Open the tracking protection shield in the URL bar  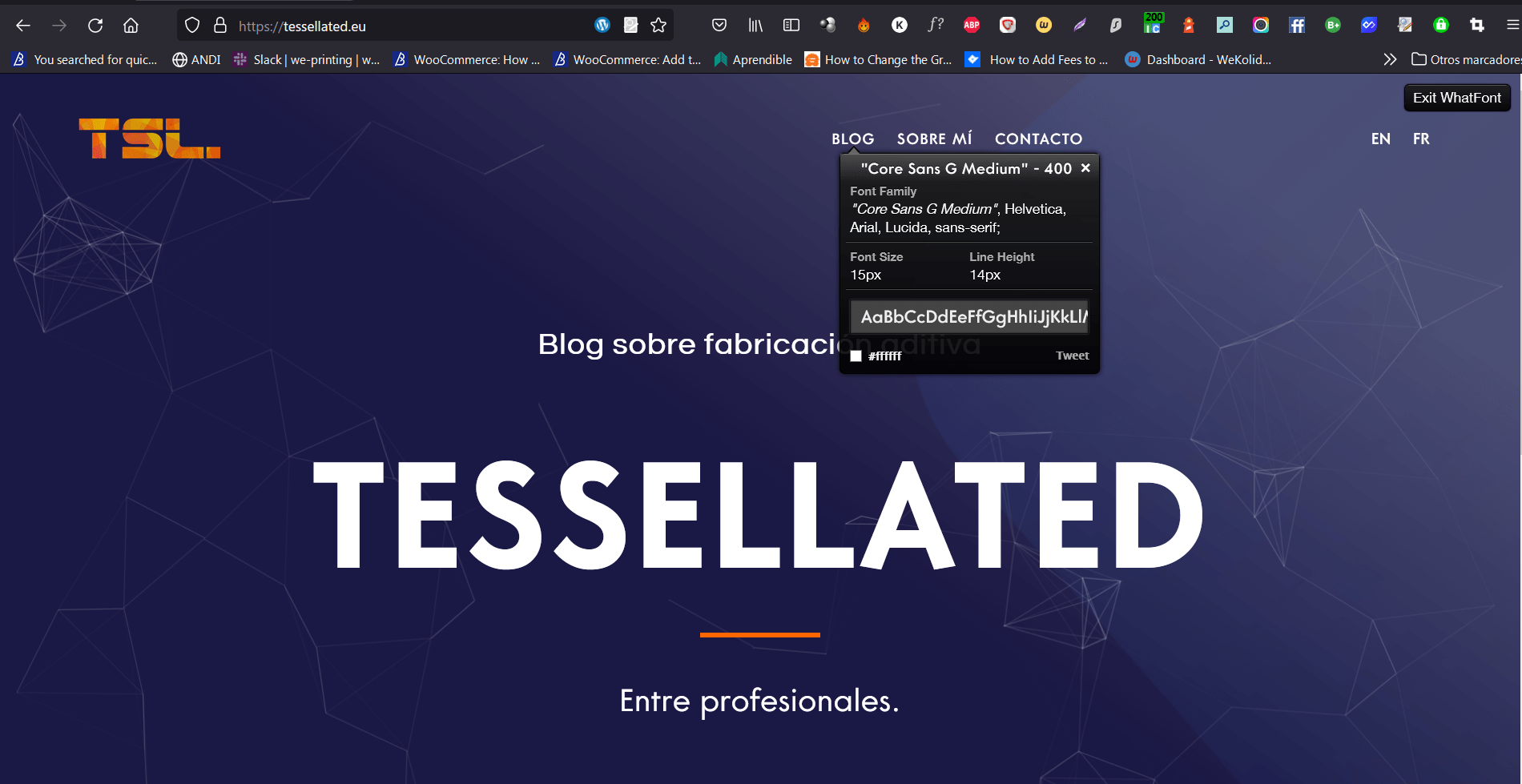click(192, 26)
